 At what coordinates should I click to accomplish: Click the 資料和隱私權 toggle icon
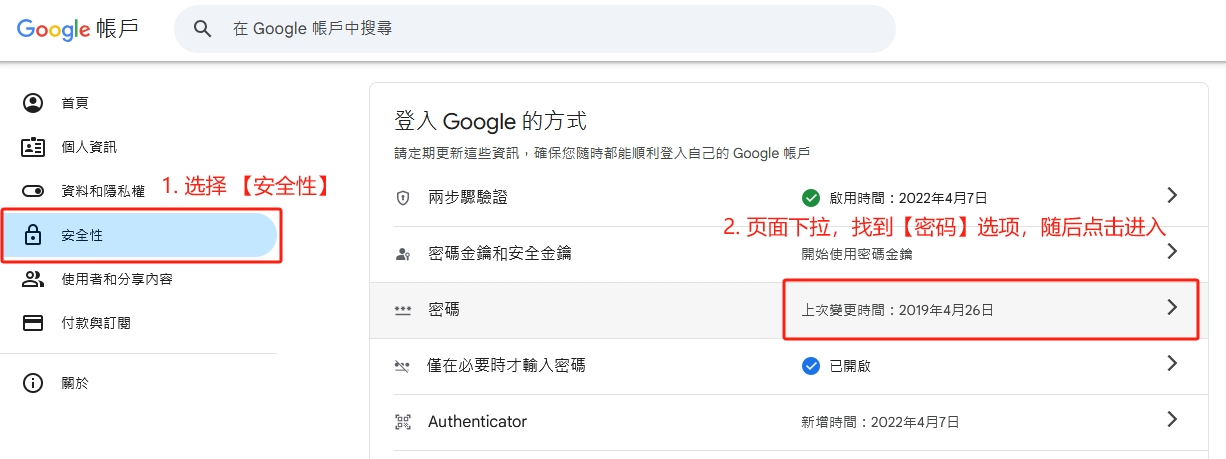[33, 191]
